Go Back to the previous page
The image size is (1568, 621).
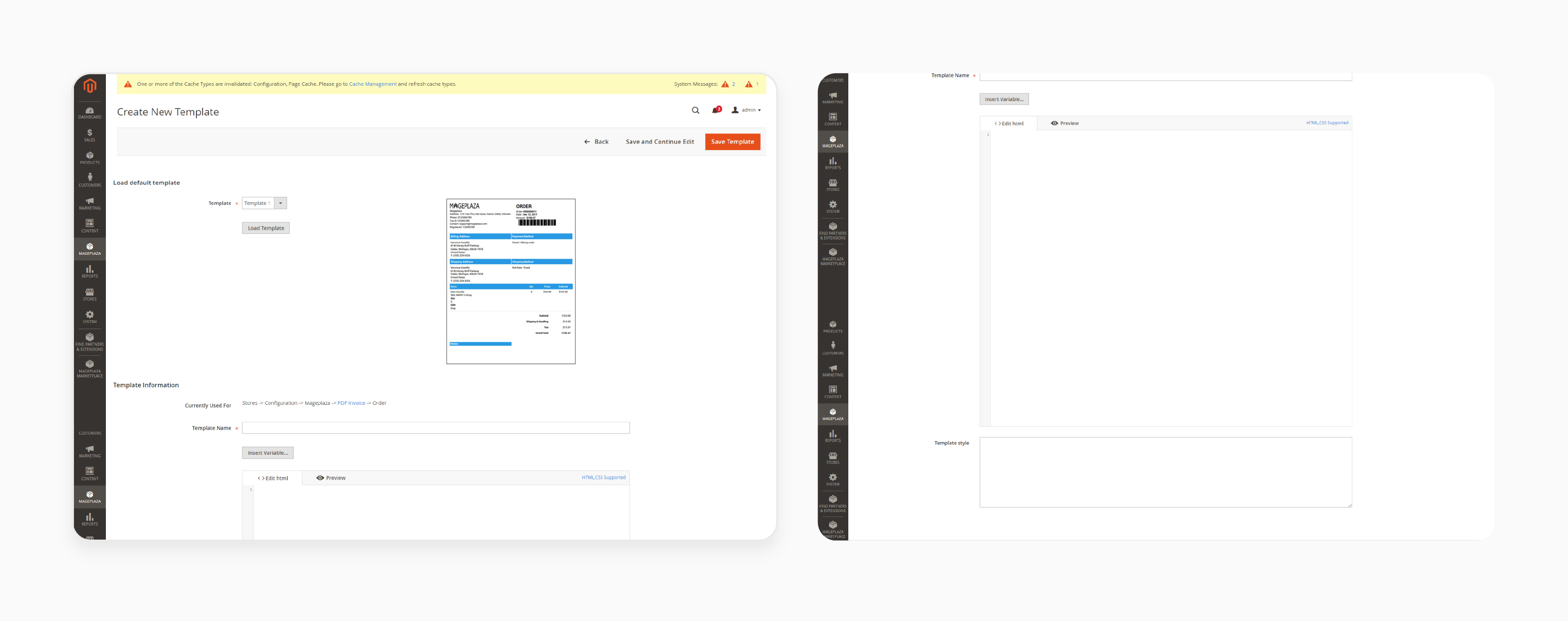(596, 142)
